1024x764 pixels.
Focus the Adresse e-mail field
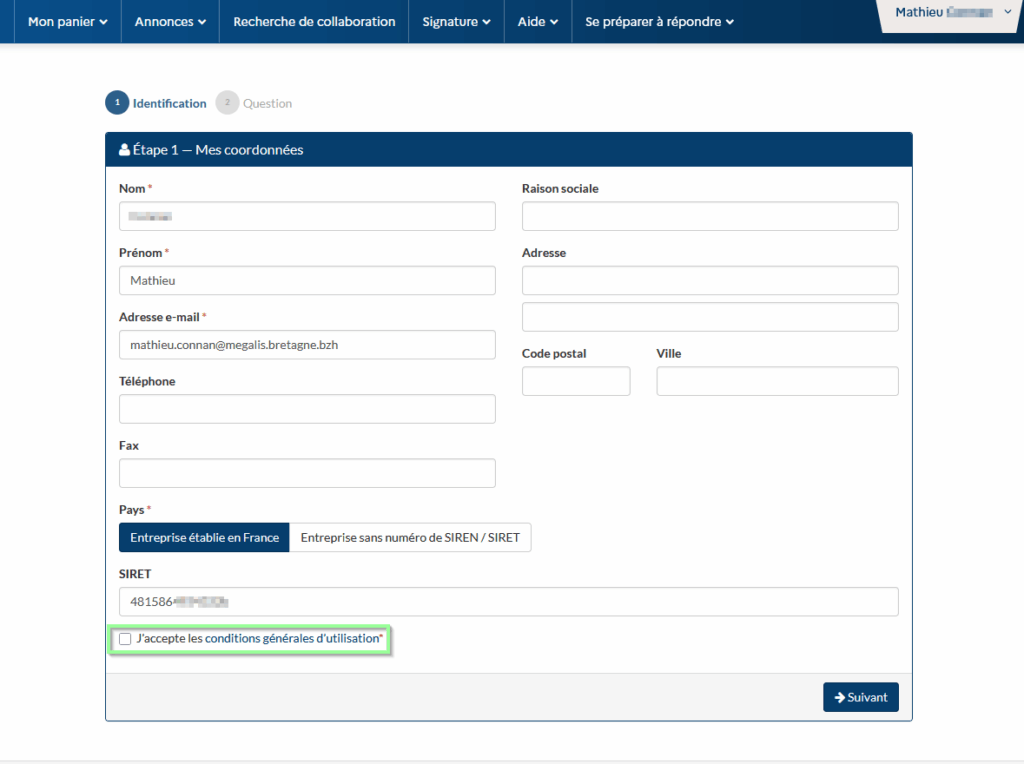pyautogui.click(x=307, y=345)
